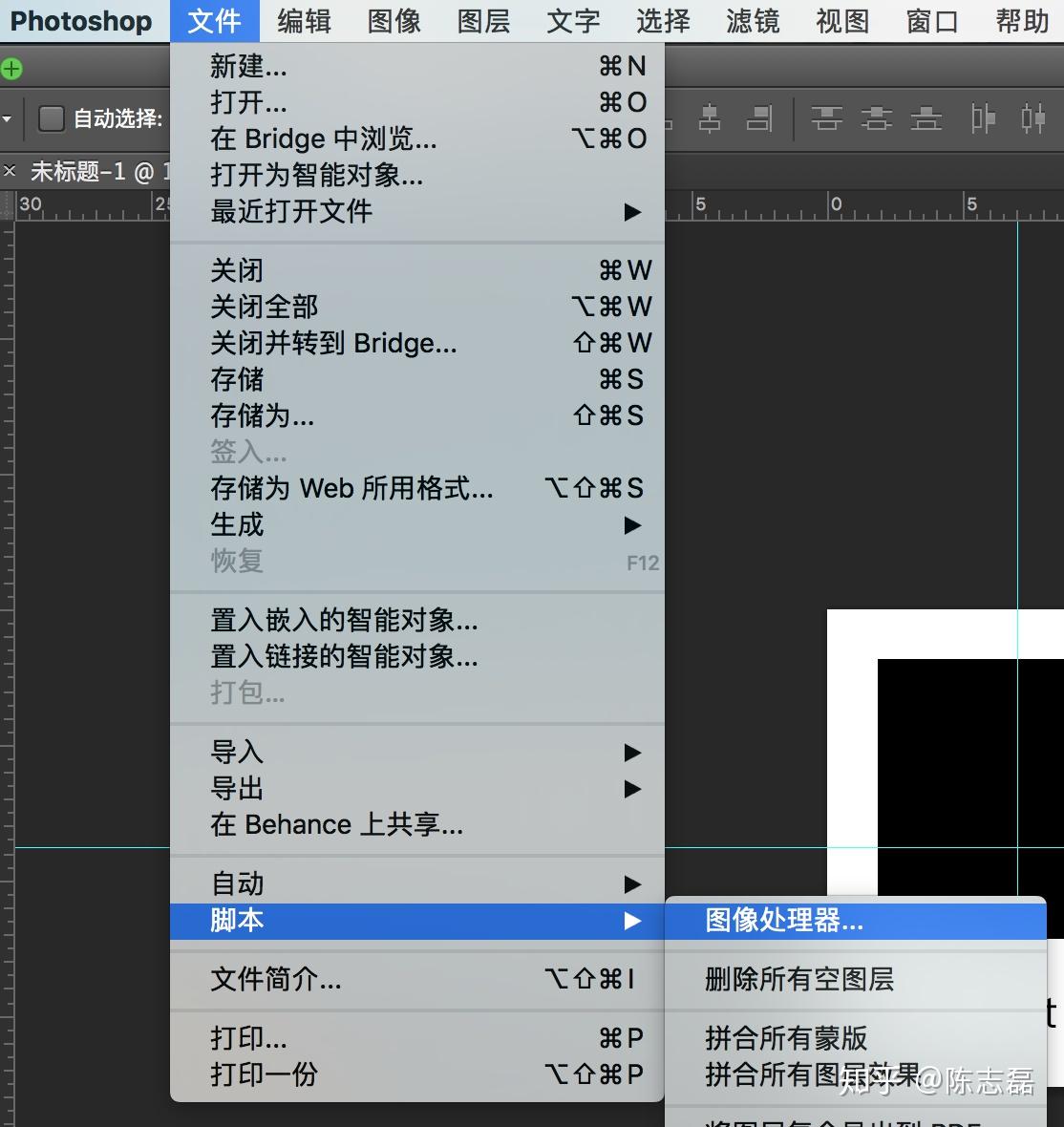Choose 打印... menu entry
1064x1127 pixels.
(417, 1038)
